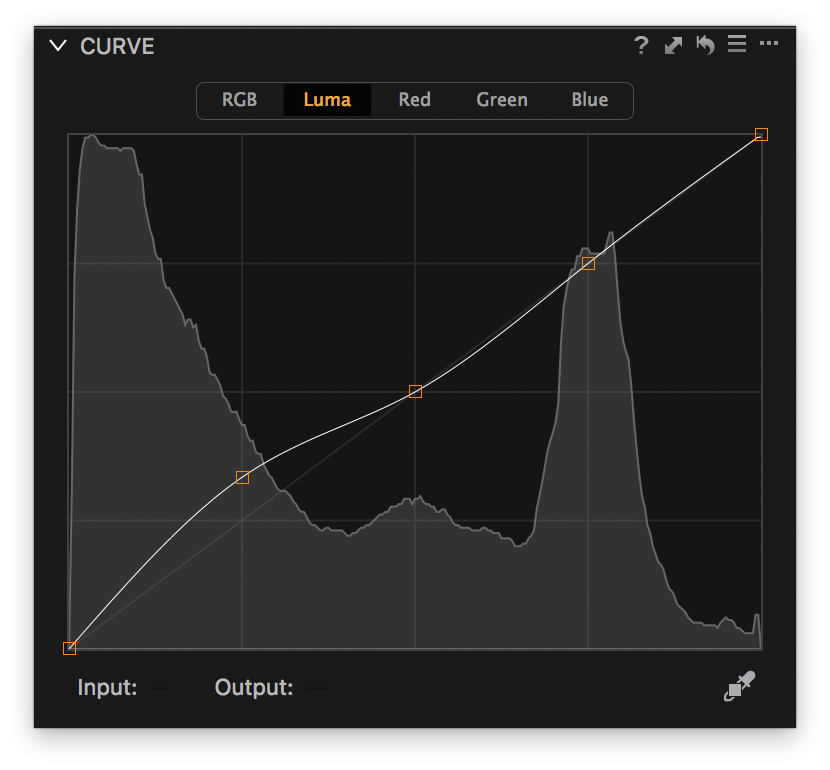Click the diagonal double-arrow icon in header
This screenshot has width=830, height=770.
click(673, 46)
